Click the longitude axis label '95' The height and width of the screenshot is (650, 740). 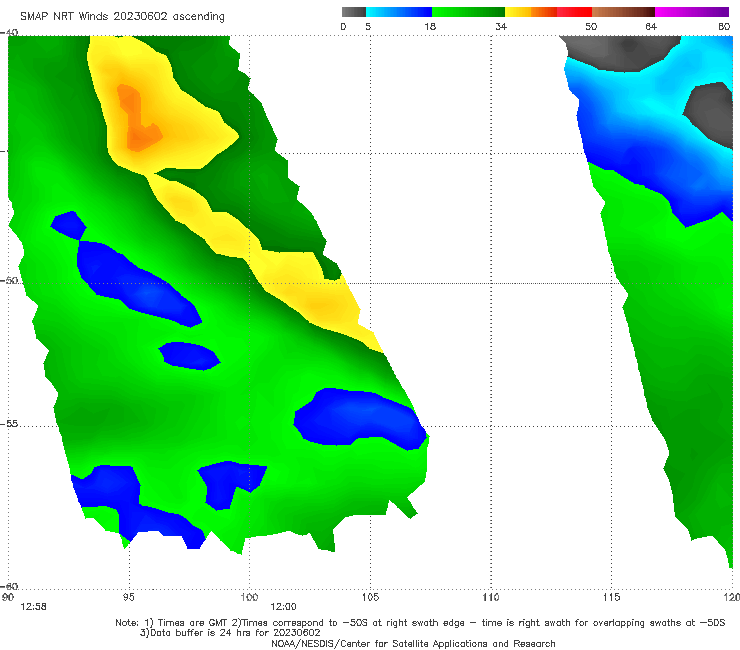pos(128,598)
